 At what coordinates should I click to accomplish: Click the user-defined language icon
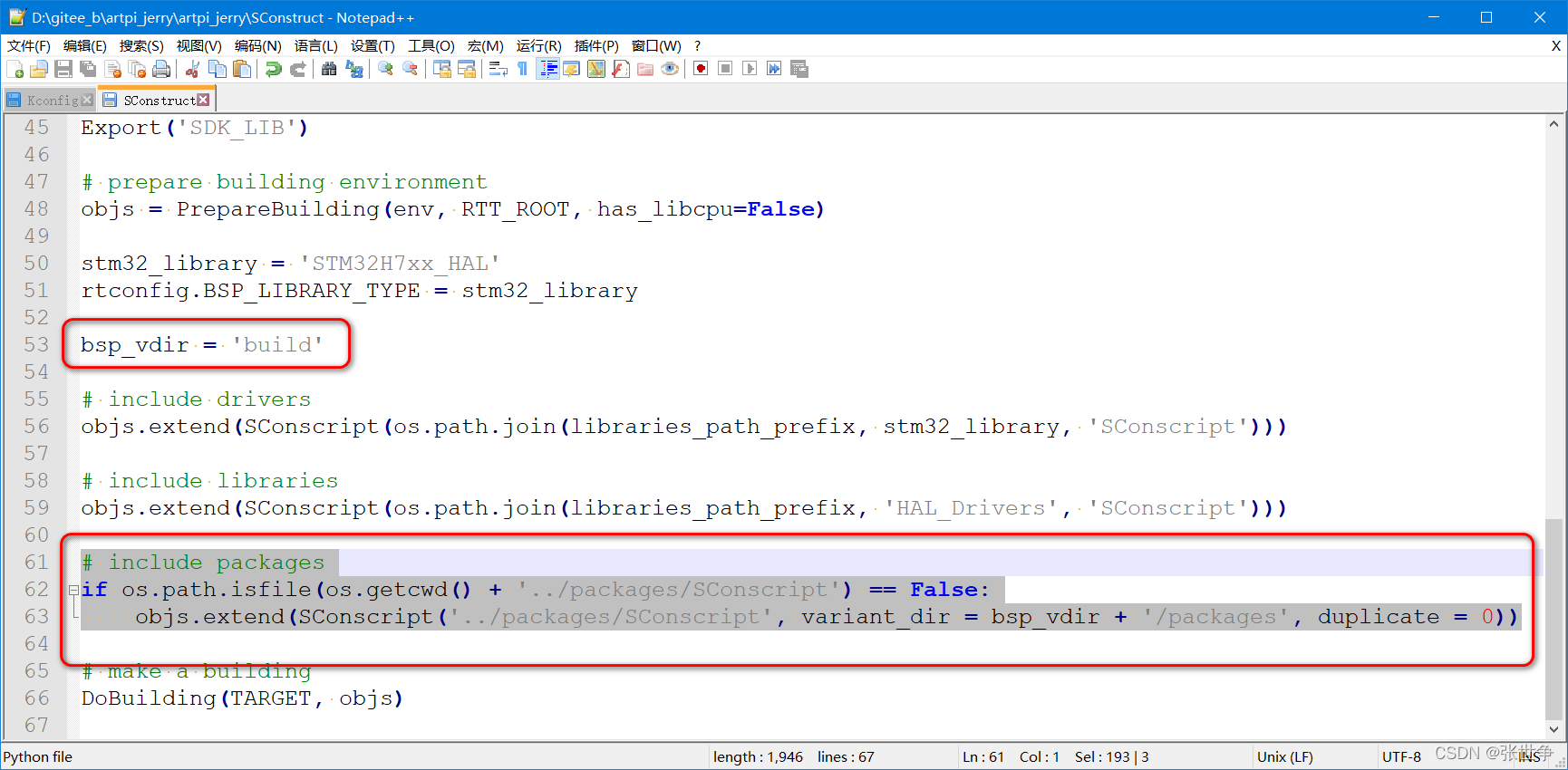pos(572,69)
